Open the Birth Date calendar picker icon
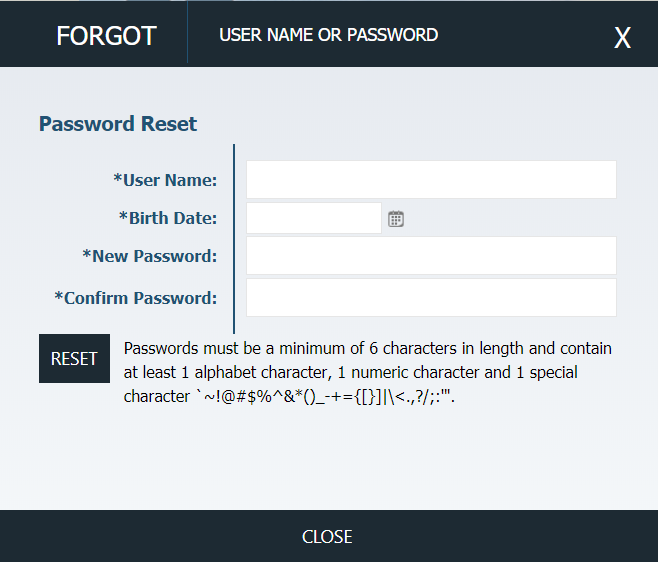This screenshot has width=658, height=562. click(x=396, y=219)
